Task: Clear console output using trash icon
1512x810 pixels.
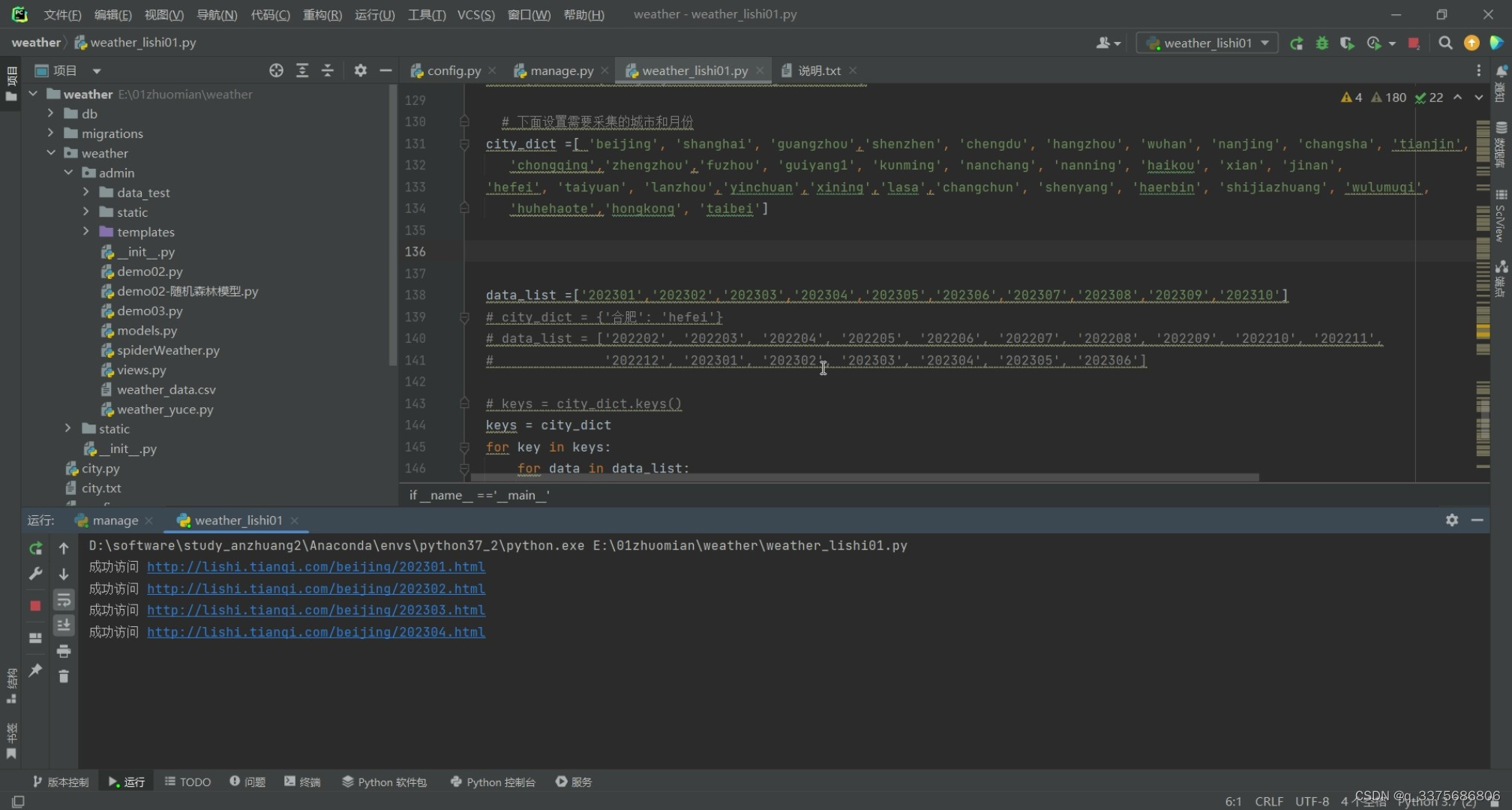Action: (64, 675)
